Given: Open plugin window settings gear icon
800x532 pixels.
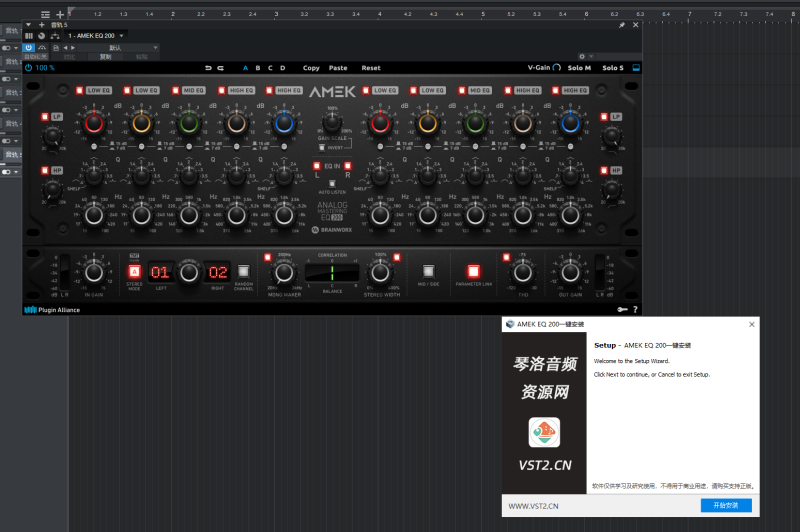Looking at the screenshot, I should click(582, 57).
